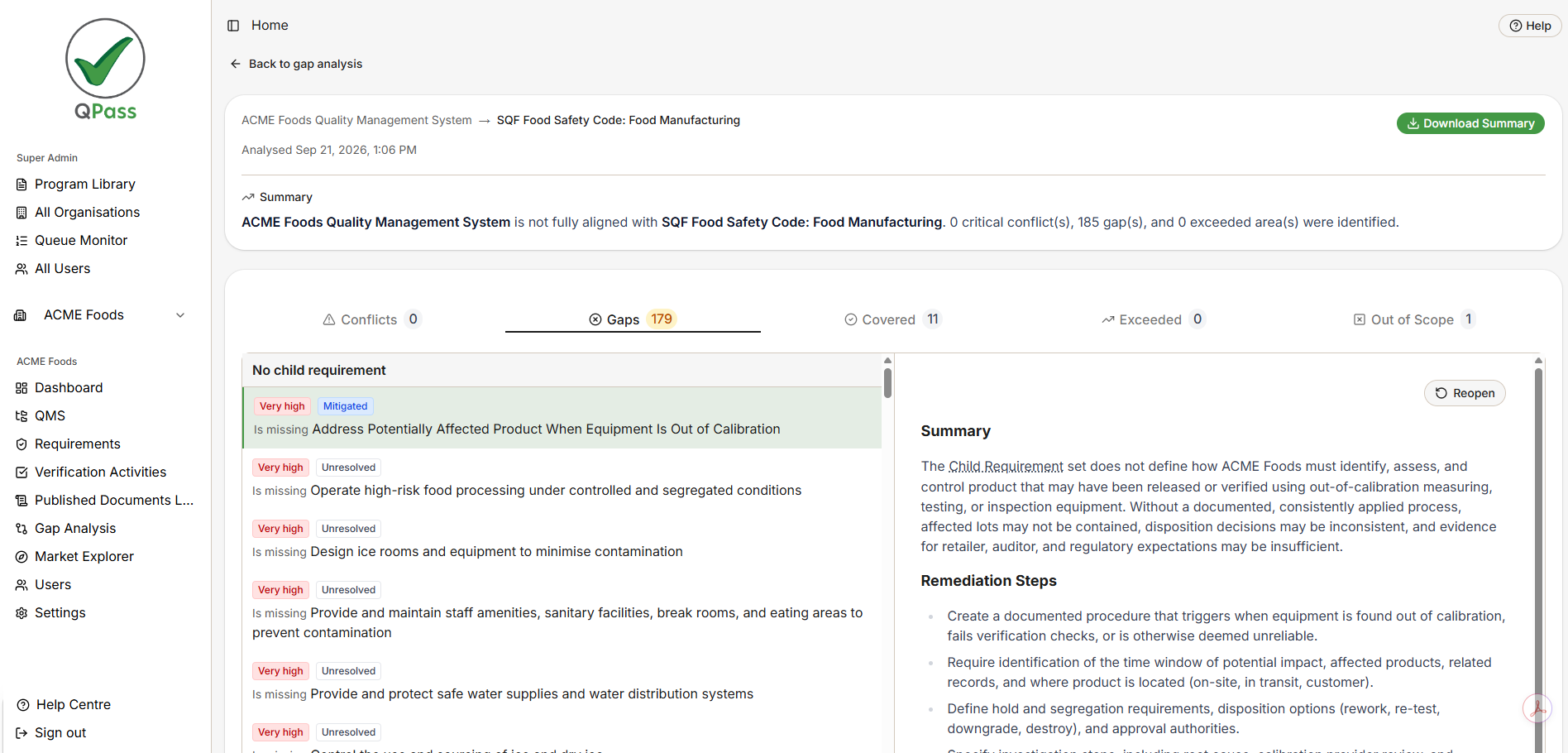Select the out-of-calibration equipment gap row
1568x753 pixels.
(562, 418)
